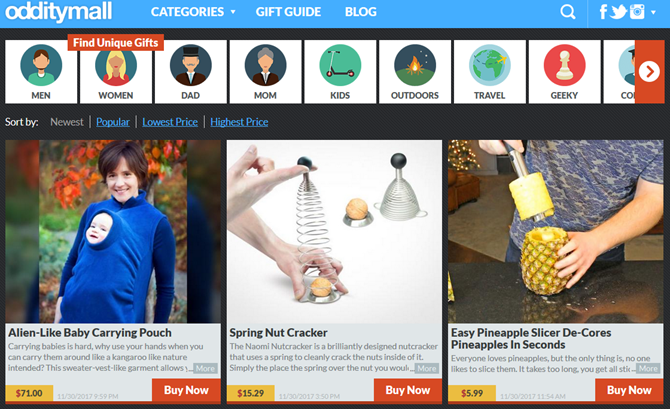Go to the odditymall home logo
Screen dimensions: 670x409
click(x=59, y=12)
